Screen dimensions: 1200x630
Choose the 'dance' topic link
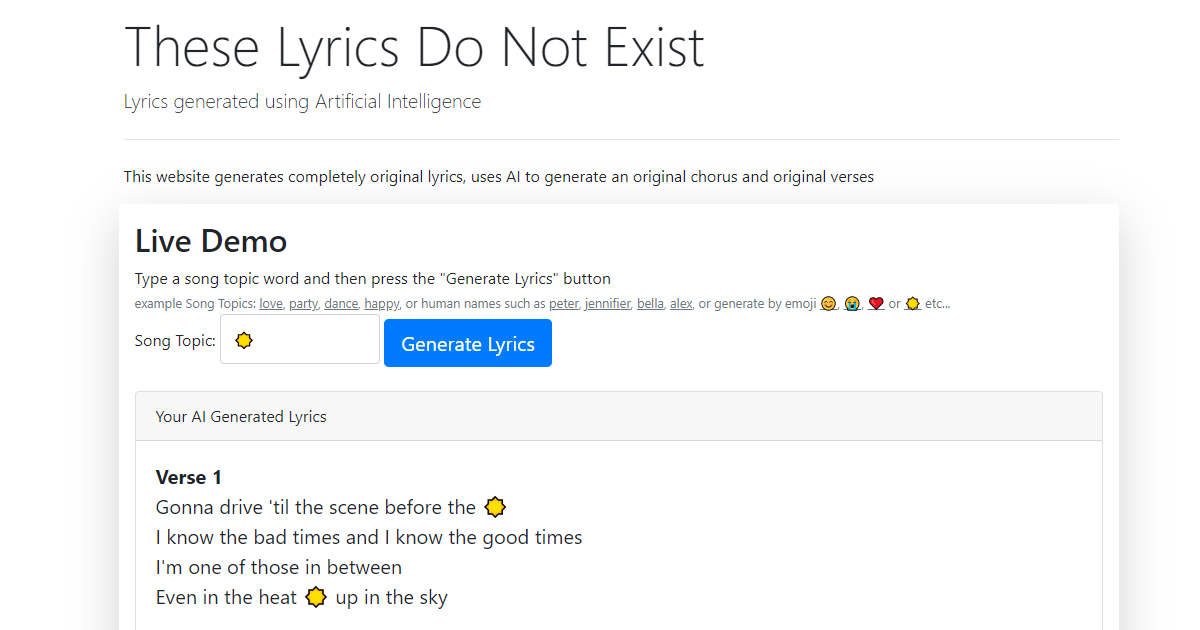340,303
